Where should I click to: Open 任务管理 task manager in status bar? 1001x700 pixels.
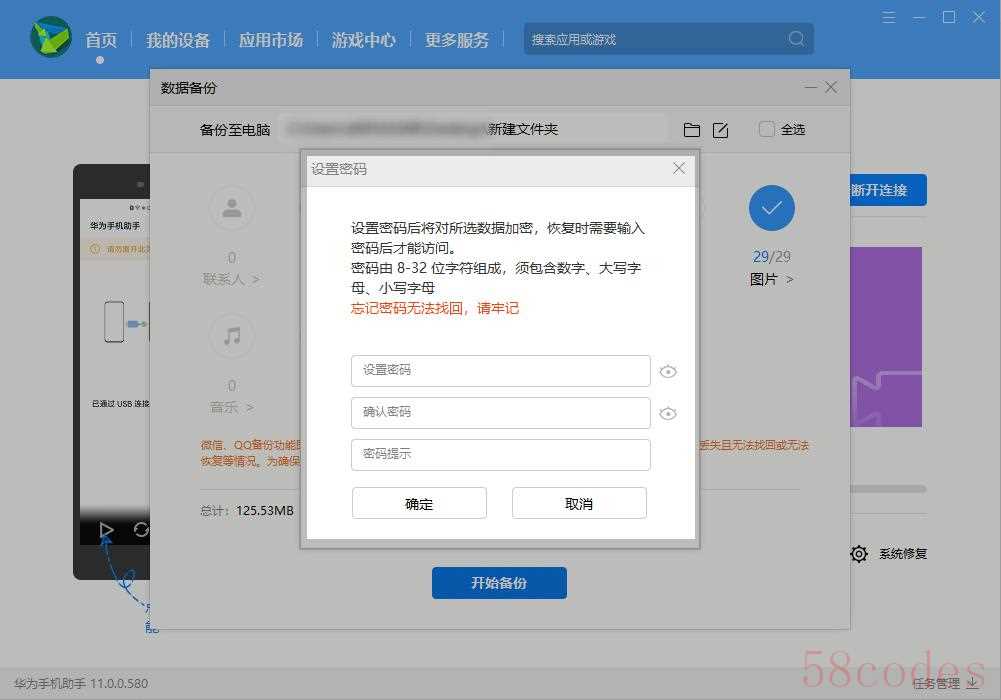[945, 684]
